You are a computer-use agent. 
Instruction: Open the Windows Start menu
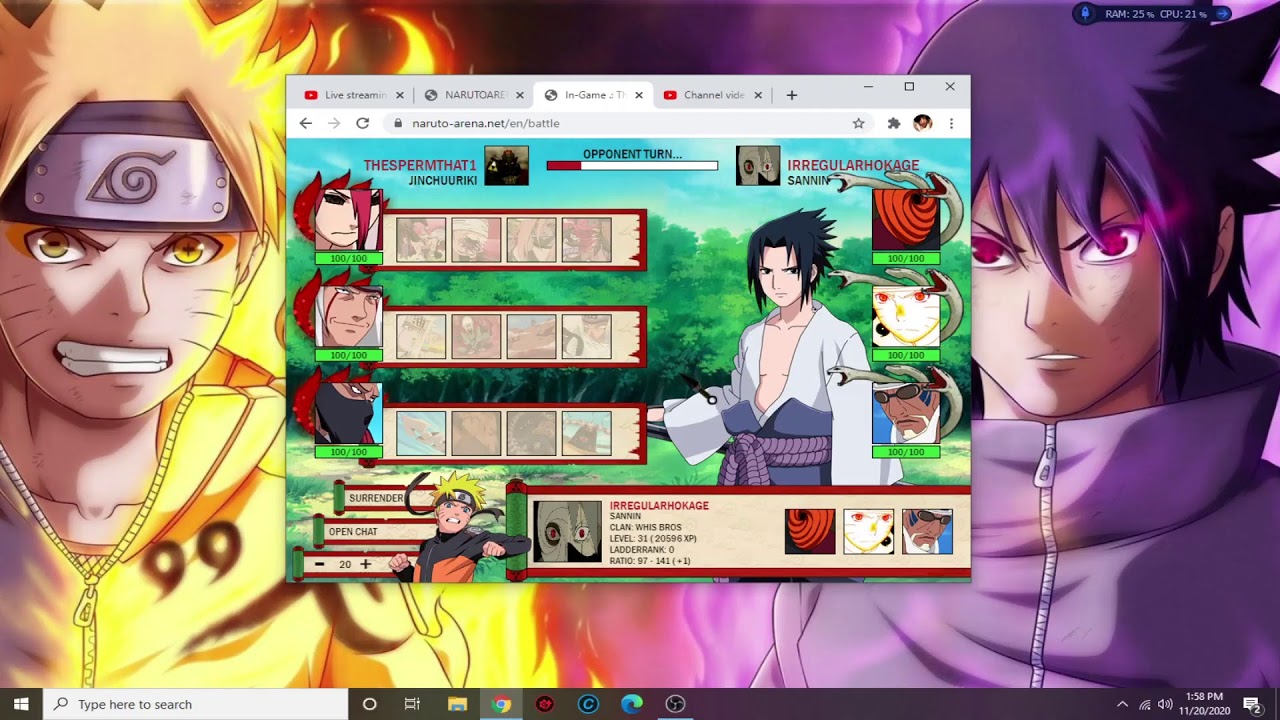pos(21,704)
